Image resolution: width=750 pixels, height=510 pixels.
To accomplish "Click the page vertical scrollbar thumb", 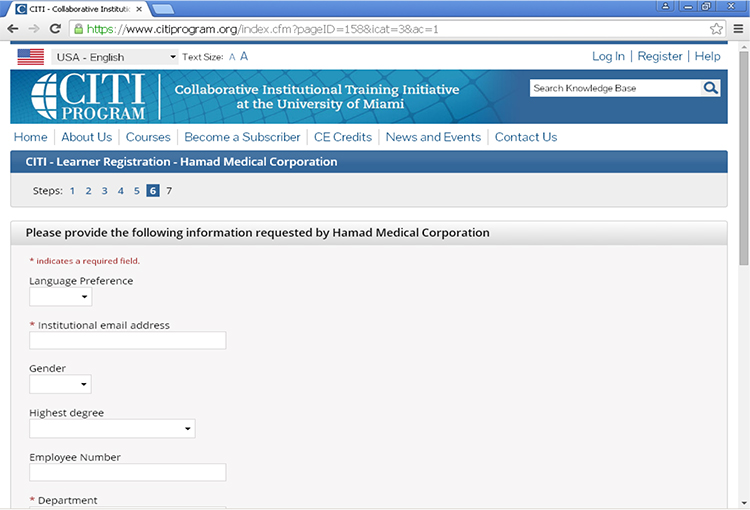I will point(743,158).
